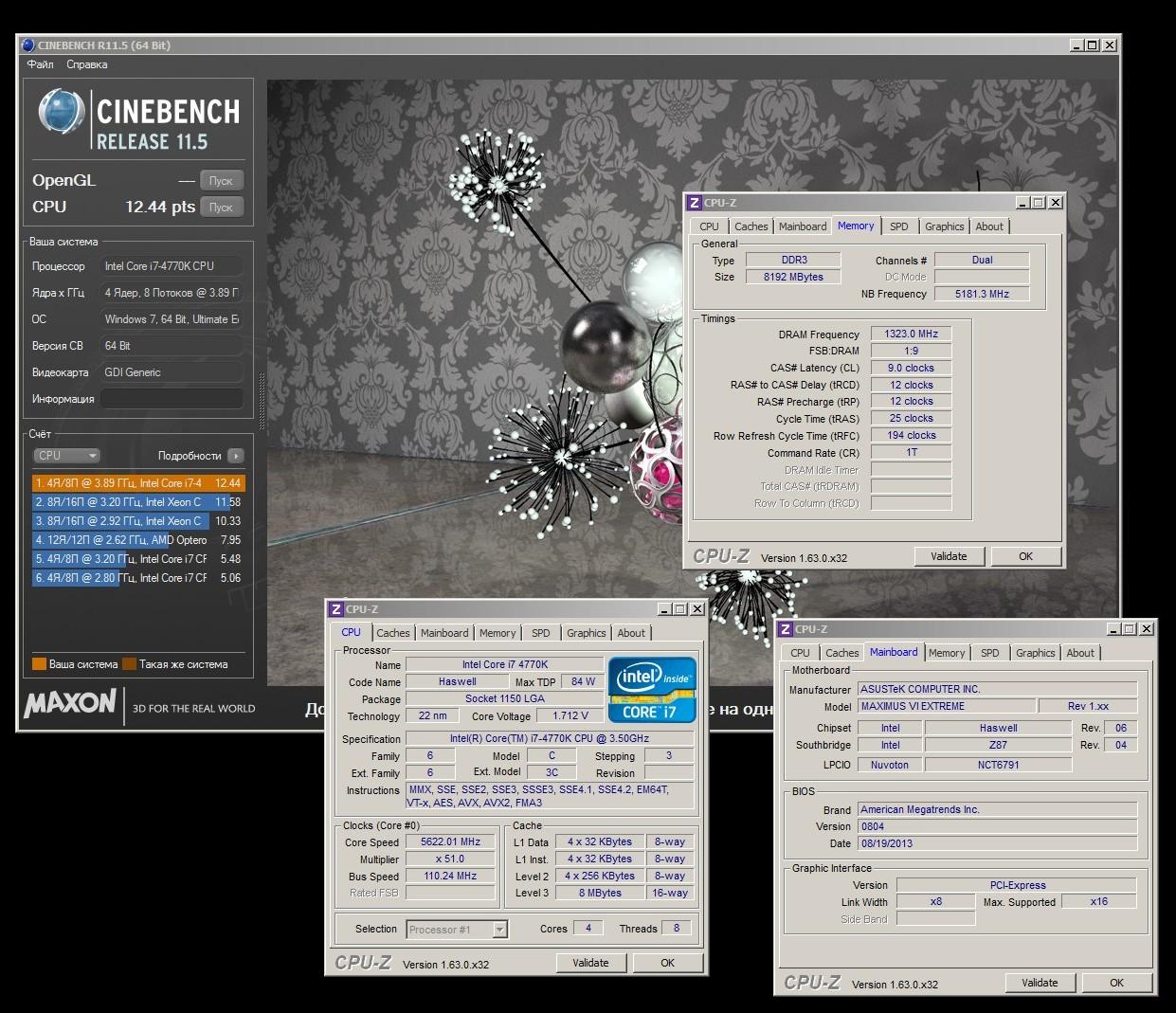Click OK in CPU-Z Memory window

(x=1025, y=556)
